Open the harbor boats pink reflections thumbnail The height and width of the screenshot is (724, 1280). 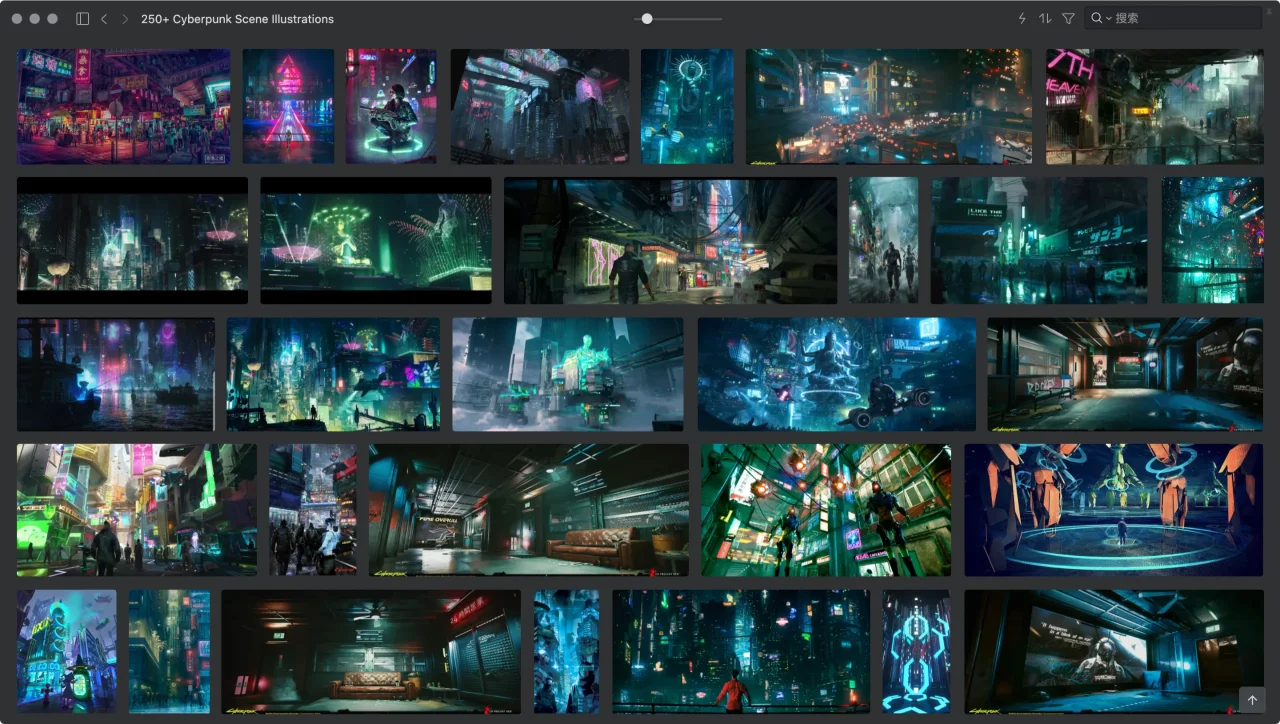116,375
